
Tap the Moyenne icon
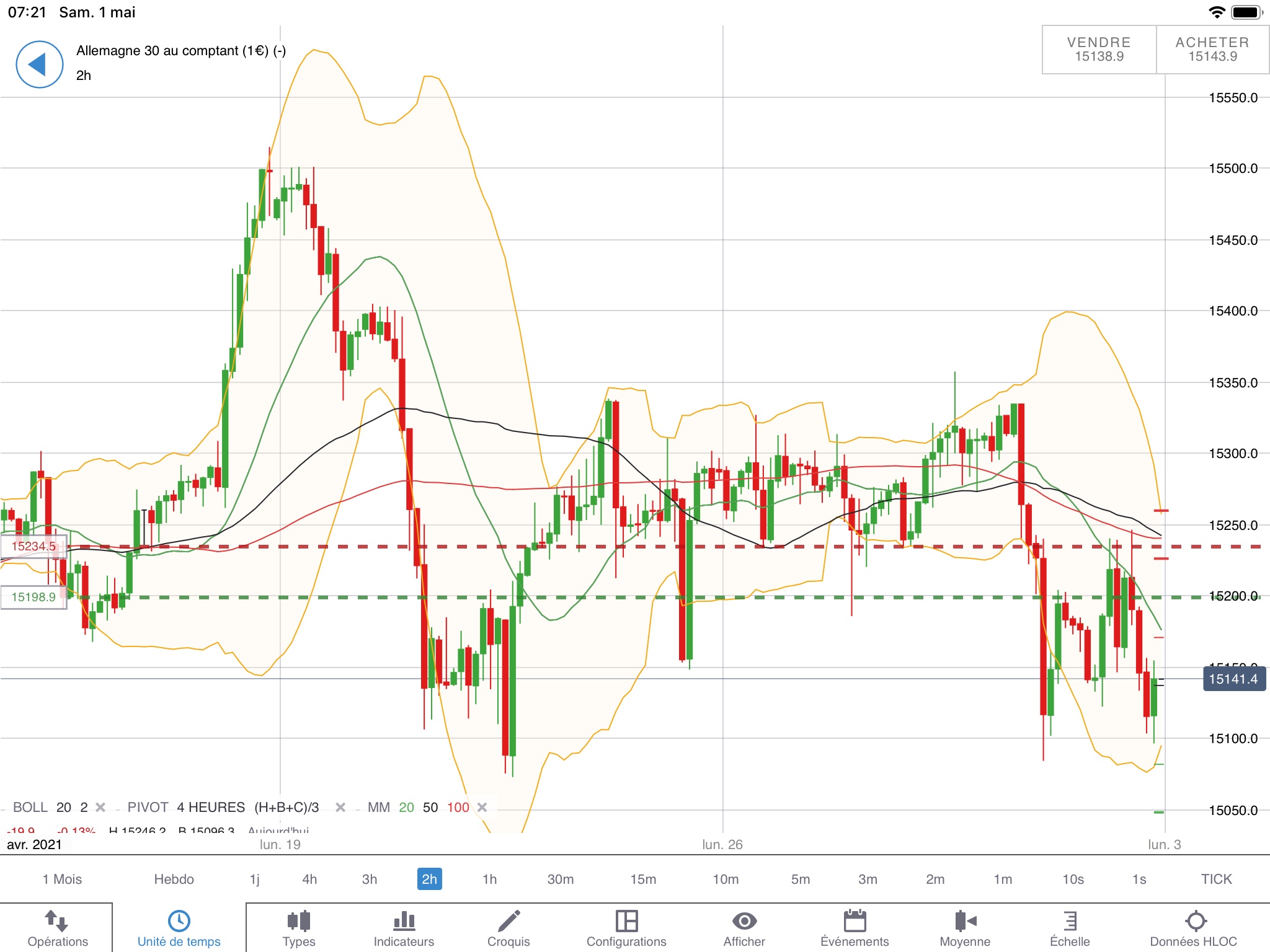[965, 921]
